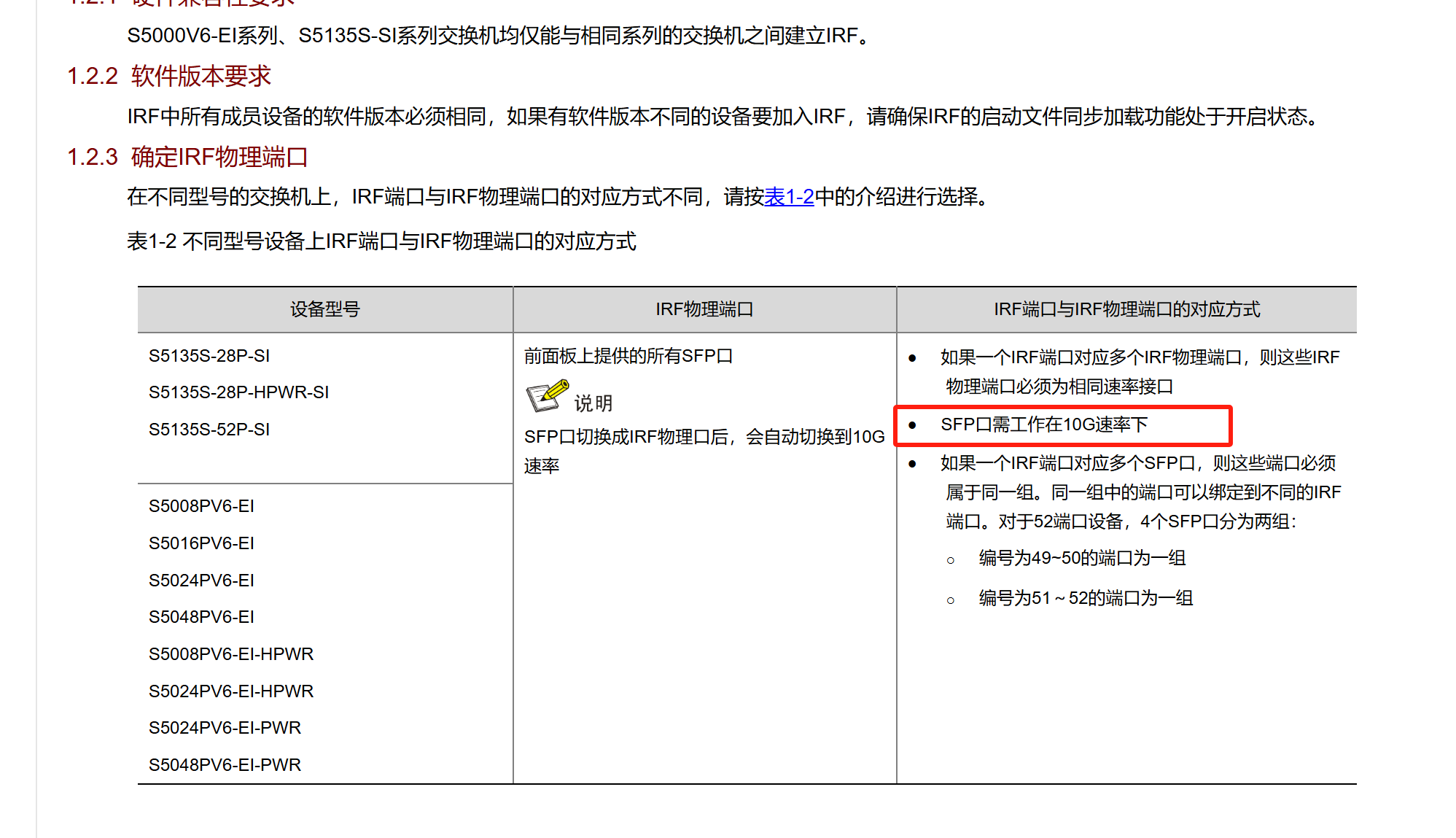1456x838 pixels.
Task: Click the 编号为49~50的端口为一组 sub-bullet
Action: click(x=1081, y=559)
